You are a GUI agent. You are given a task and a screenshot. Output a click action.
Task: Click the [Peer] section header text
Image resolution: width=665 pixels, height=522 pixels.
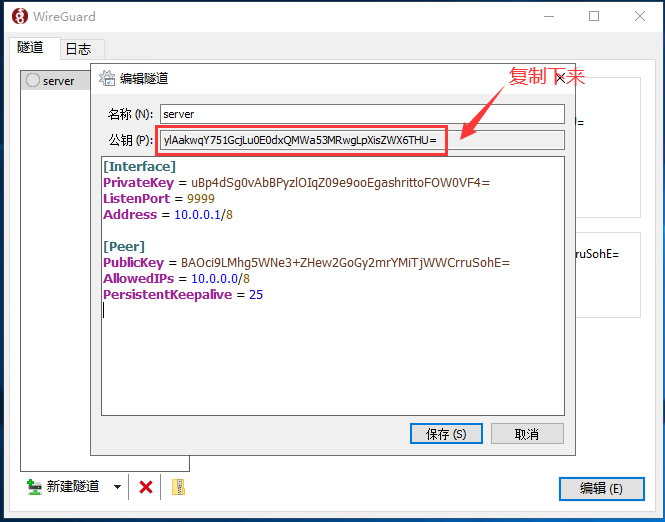(x=124, y=247)
